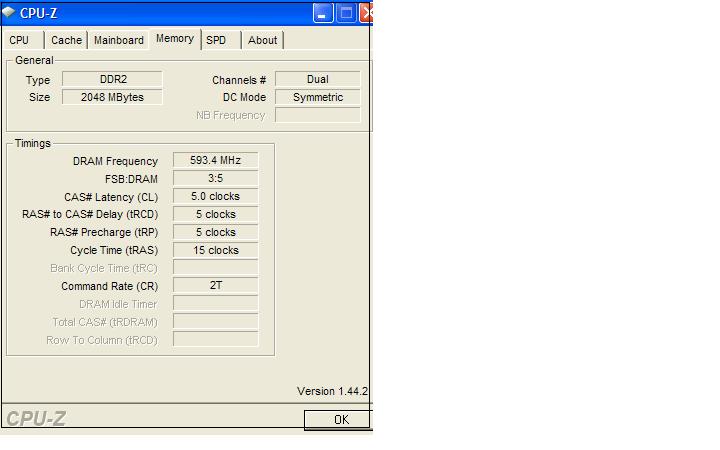
Task: Click the FSB:DRAM ratio value 3:5
Action: 215,178
